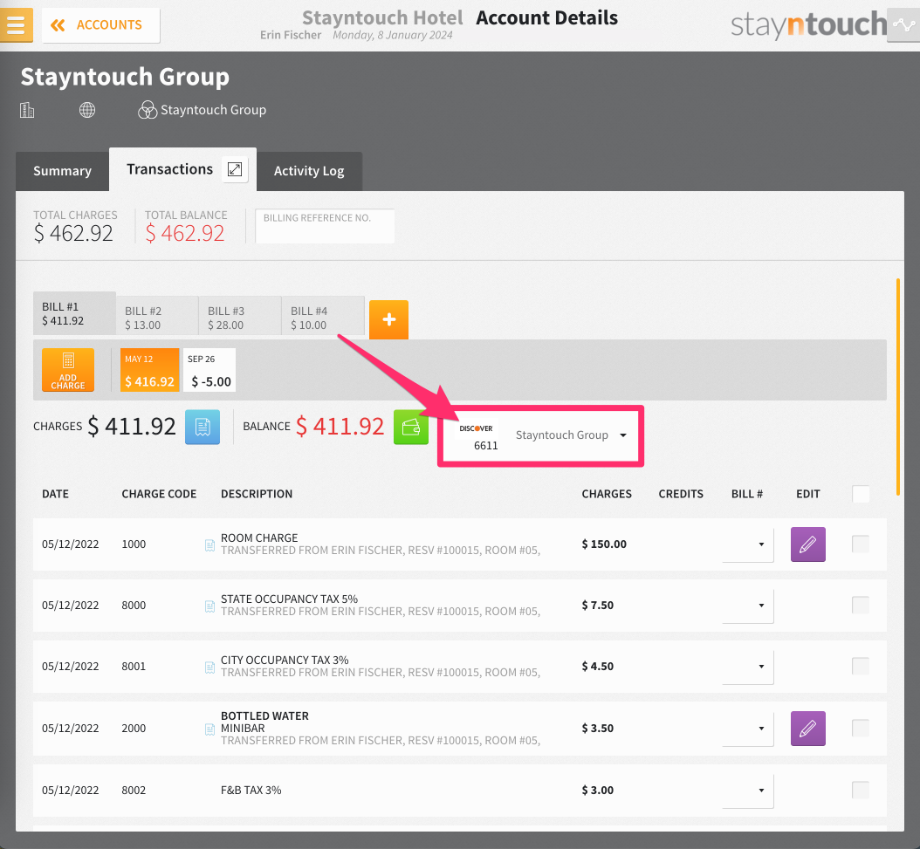
Task: Edit the Room Charge transaction
Action: click(808, 544)
